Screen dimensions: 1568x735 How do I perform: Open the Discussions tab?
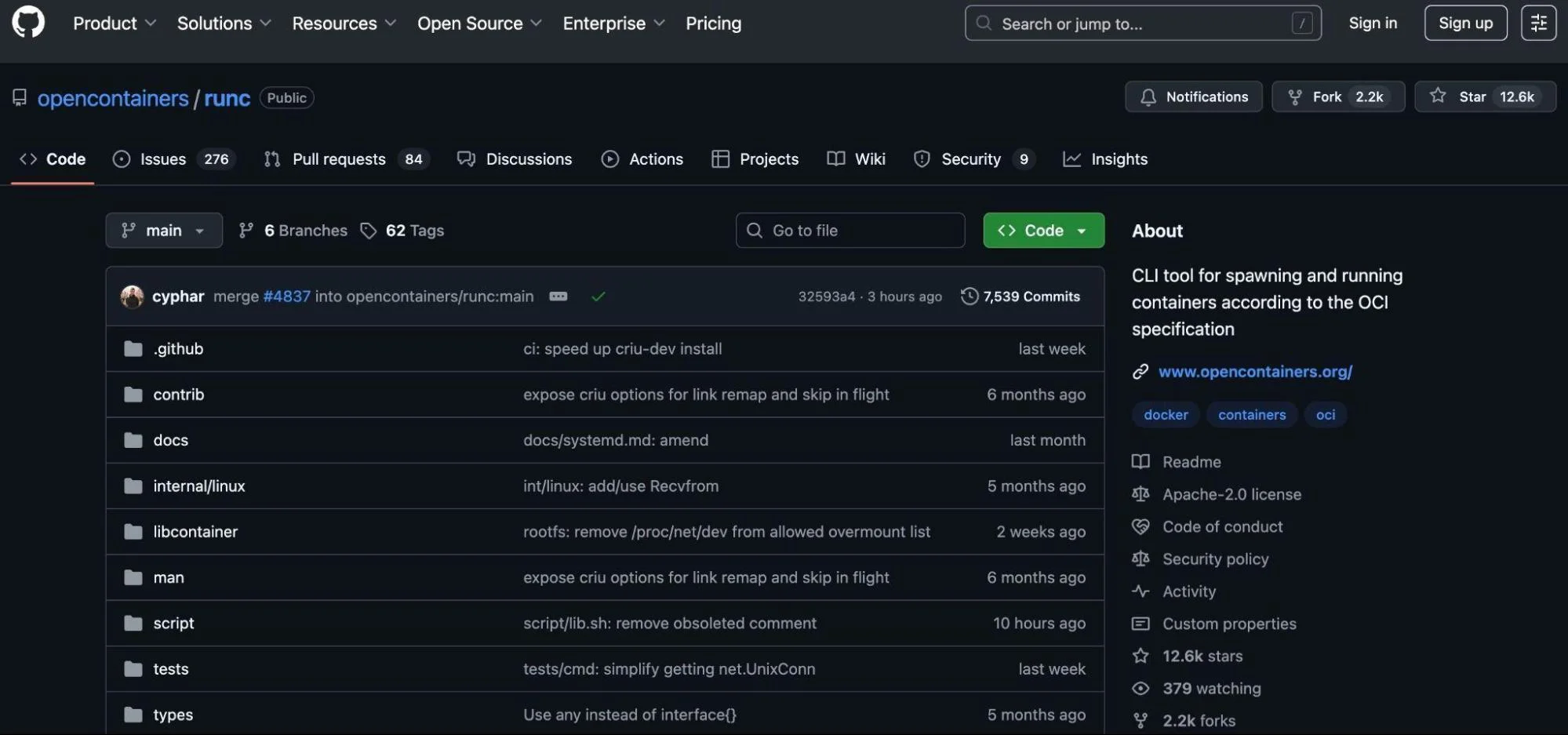pos(515,159)
